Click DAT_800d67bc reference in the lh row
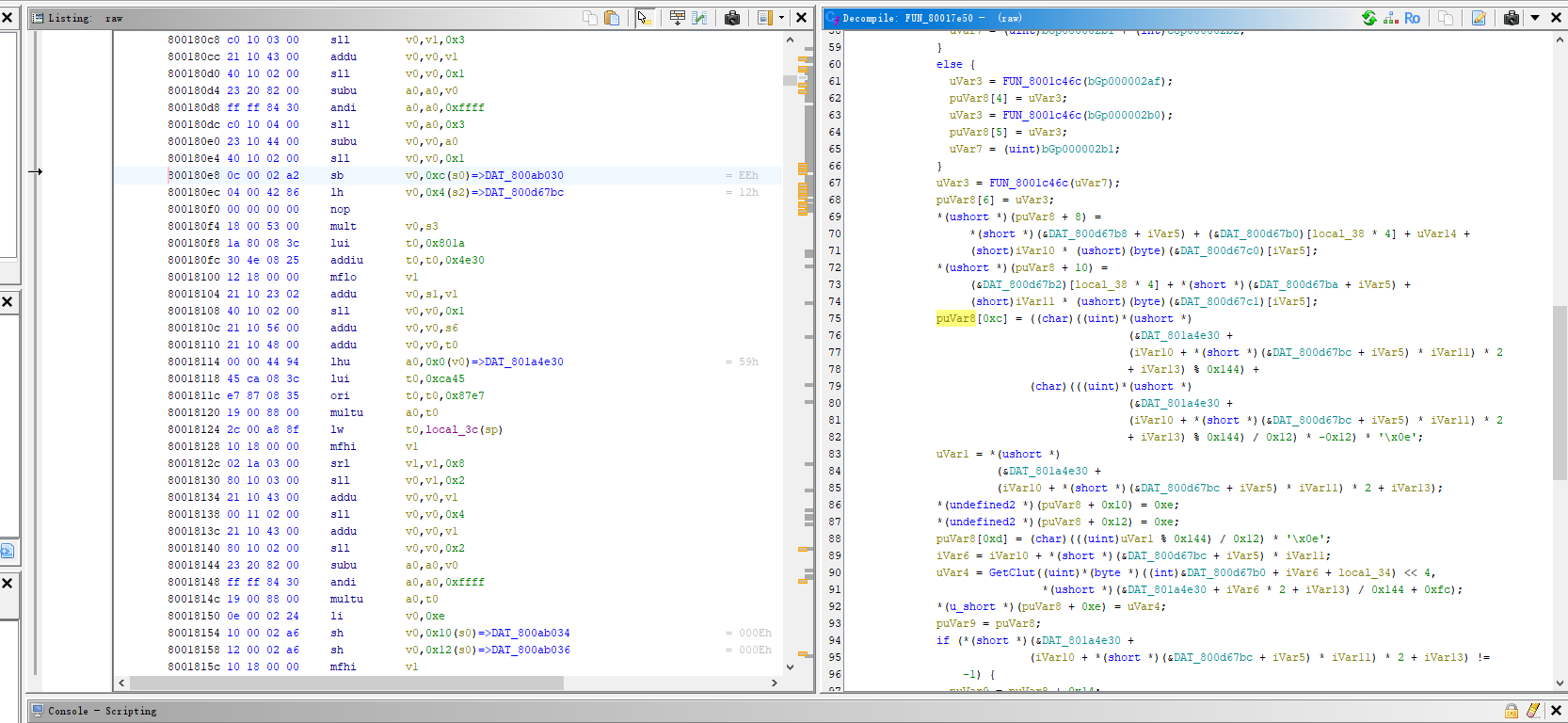 click(x=523, y=192)
